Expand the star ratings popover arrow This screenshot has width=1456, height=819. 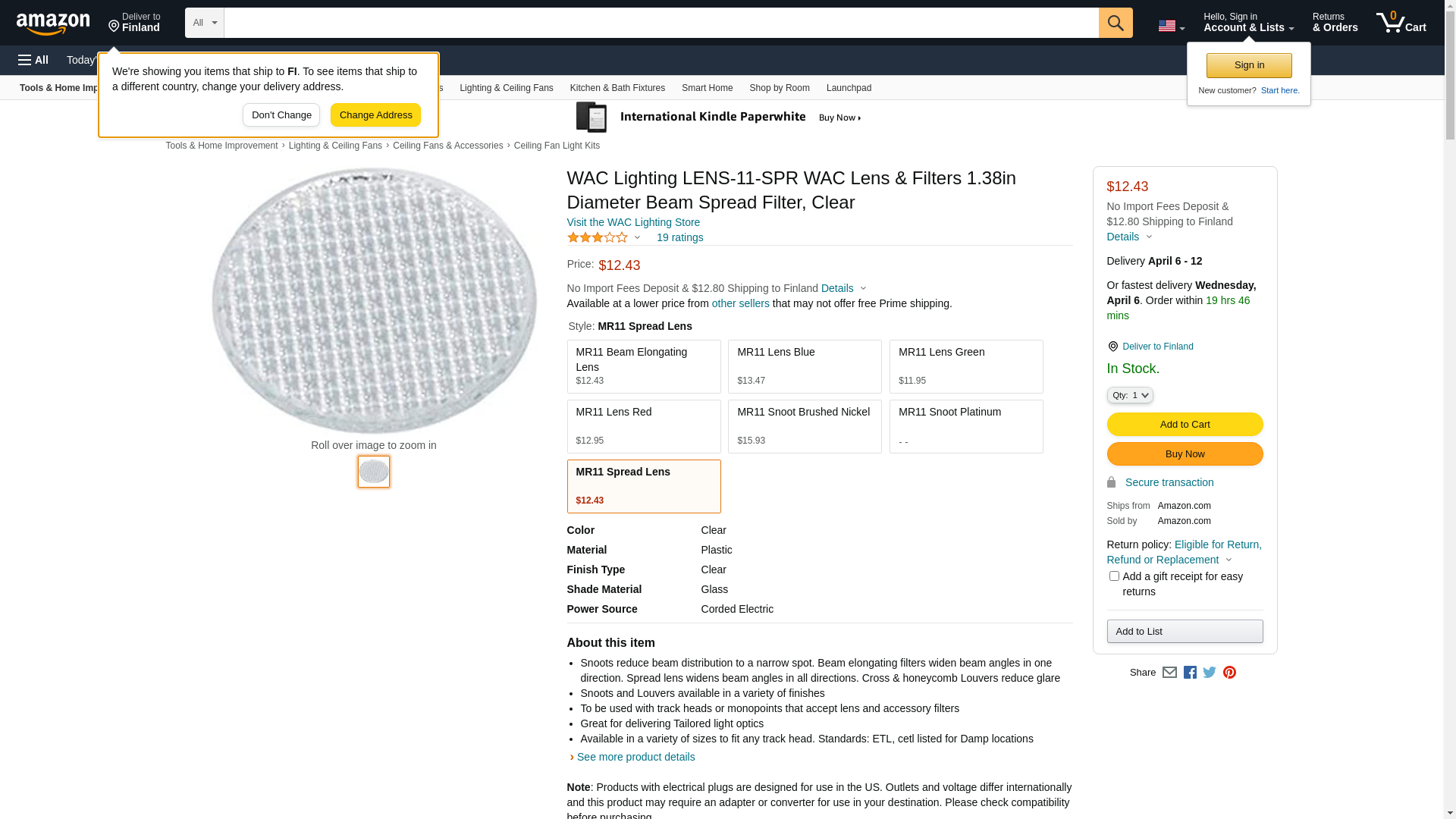[637, 238]
